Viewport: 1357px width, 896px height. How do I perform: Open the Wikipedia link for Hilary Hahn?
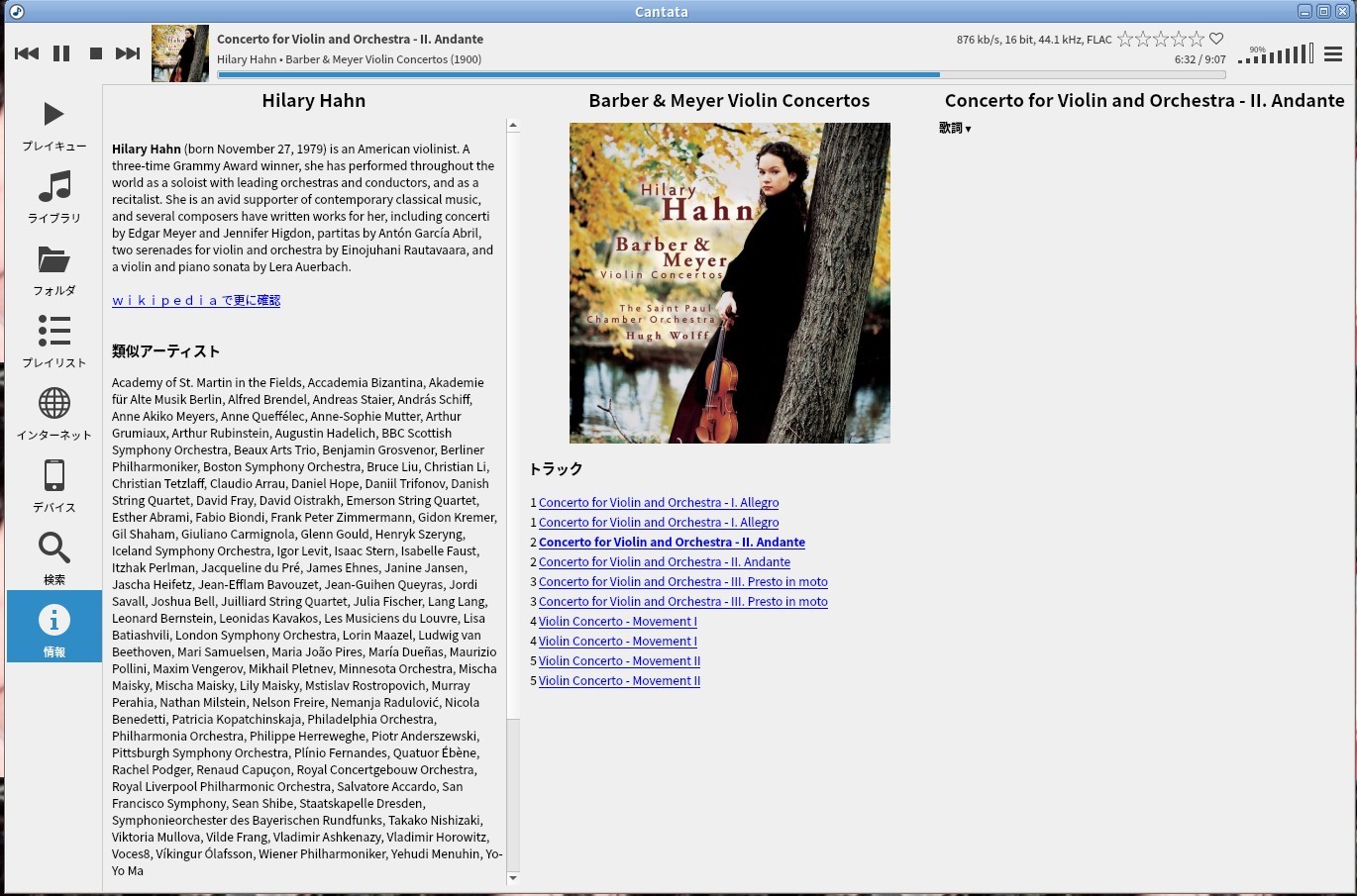[196, 301]
